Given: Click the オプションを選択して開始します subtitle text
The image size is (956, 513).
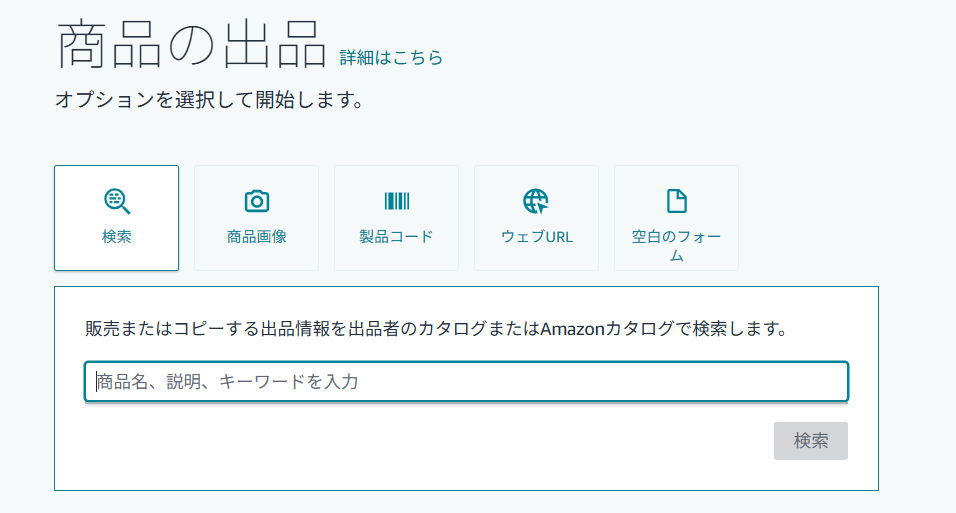Looking at the screenshot, I should tap(208, 101).
